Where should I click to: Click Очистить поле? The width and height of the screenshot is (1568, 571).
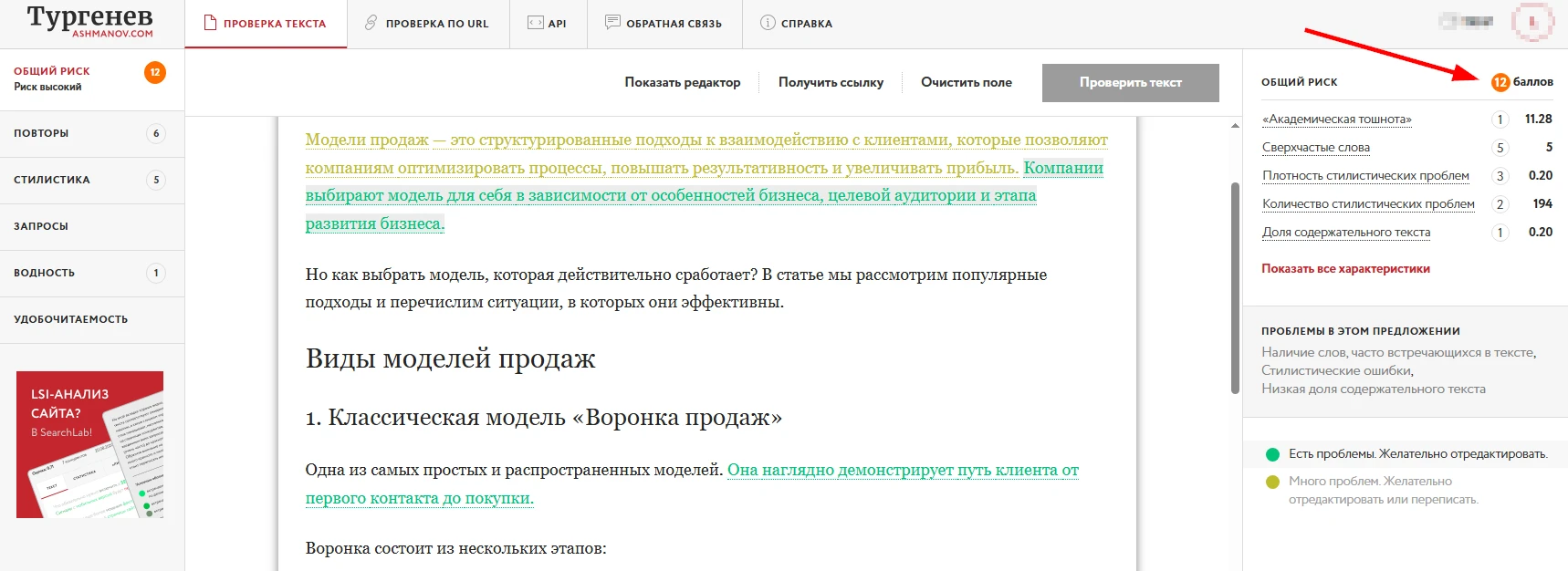967,82
